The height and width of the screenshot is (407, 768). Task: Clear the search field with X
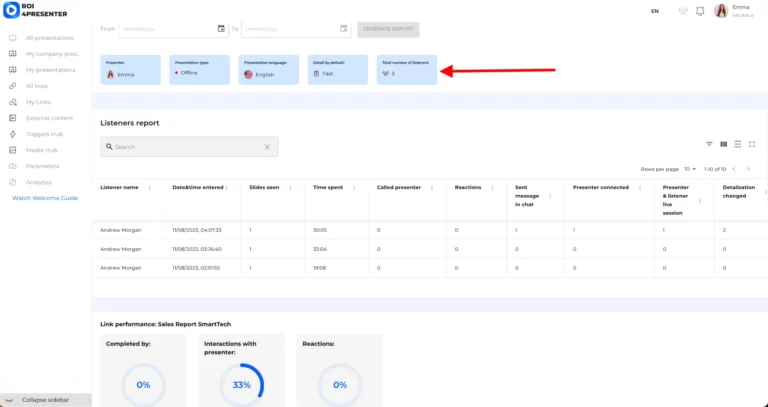tap(267, 147)
